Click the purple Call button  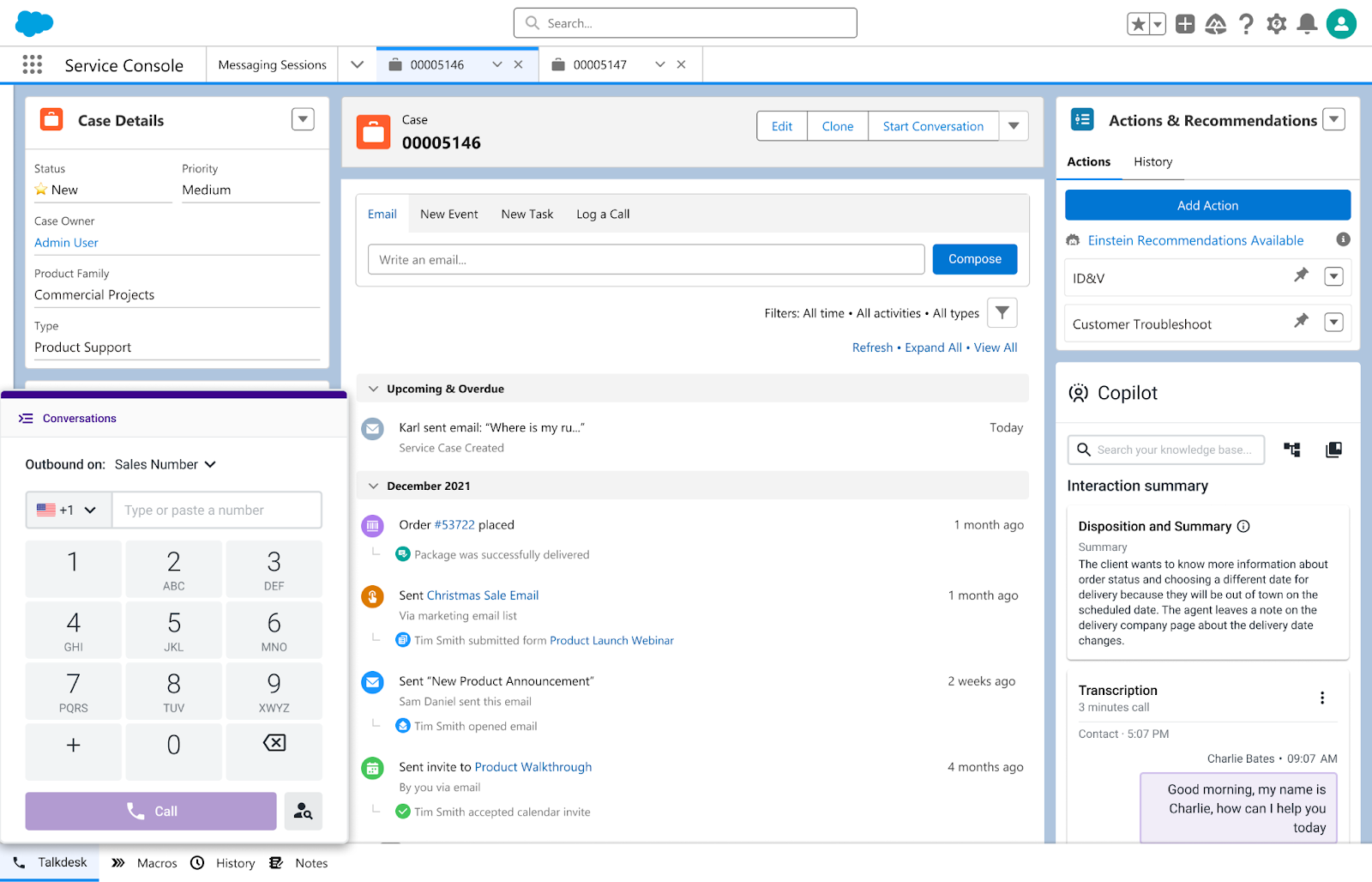point(151,811)
